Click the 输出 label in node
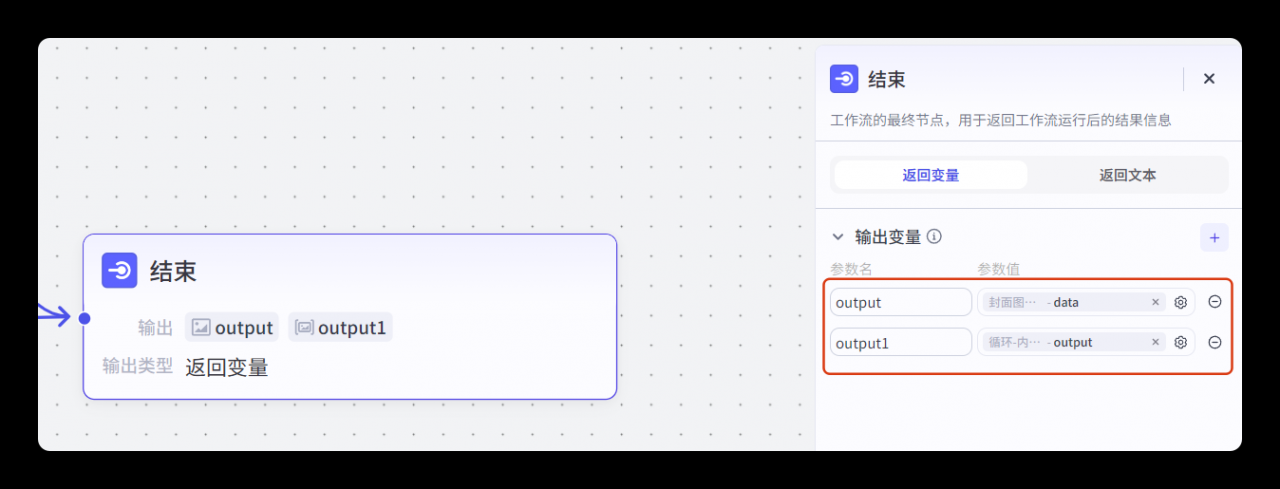The width and height of the screenshot is (1280, 489). [x=155, y=327]
